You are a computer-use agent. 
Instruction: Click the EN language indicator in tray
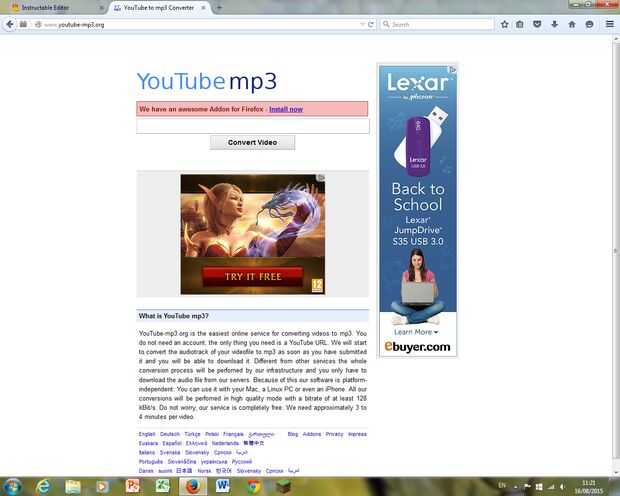click(502, 486)
